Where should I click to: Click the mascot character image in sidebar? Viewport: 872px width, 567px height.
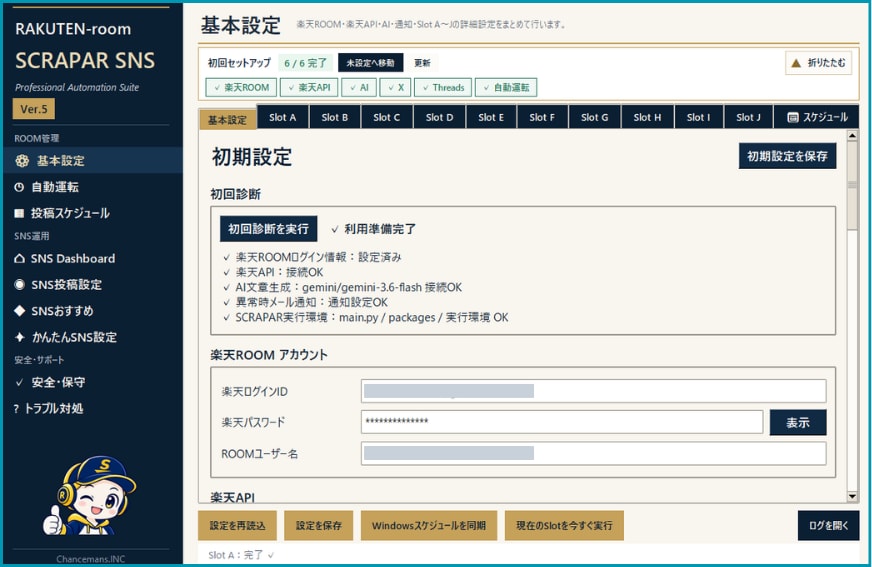[90, 495]
